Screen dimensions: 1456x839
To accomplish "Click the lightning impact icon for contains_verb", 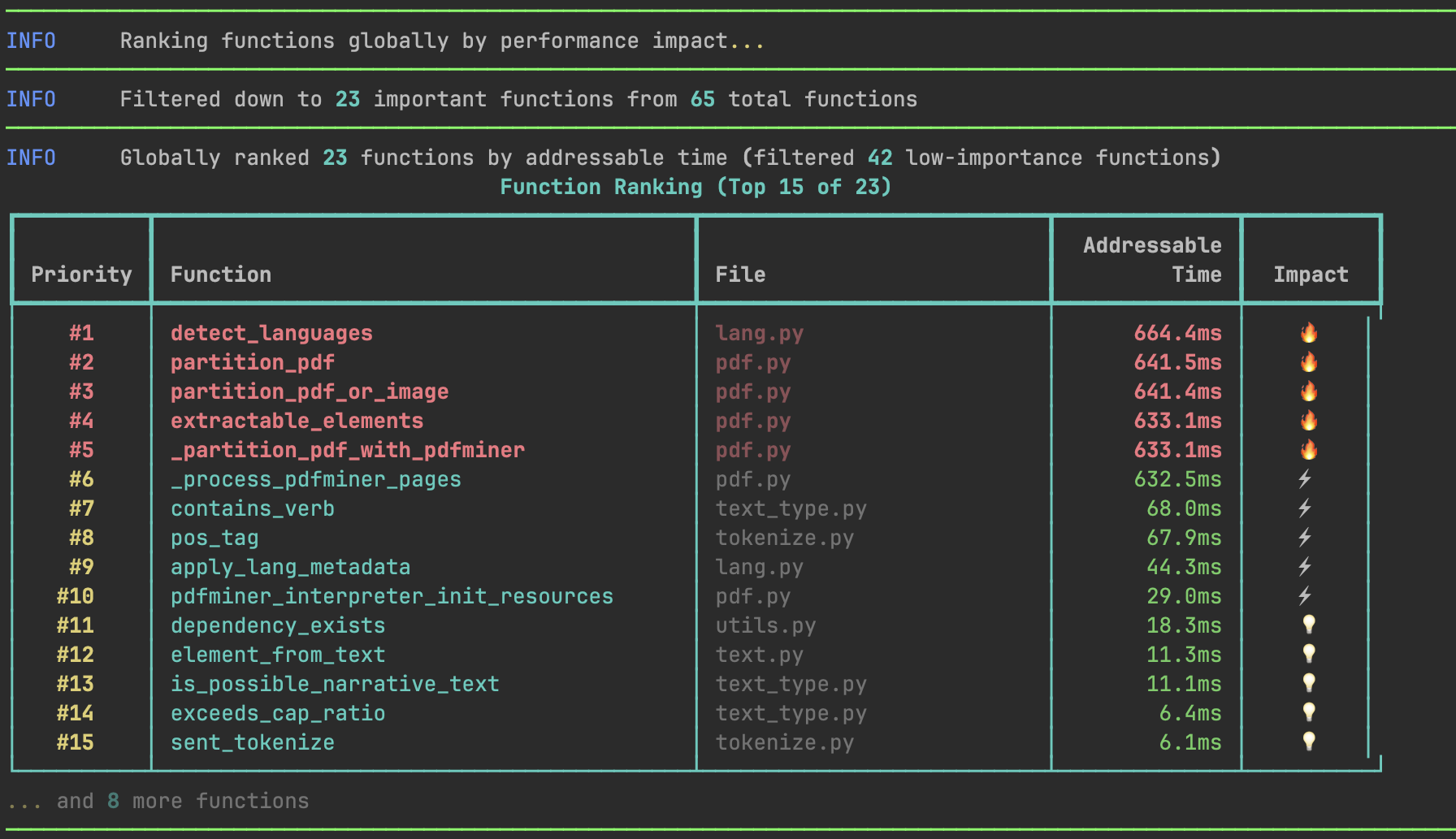I will tap(1306, 508).
